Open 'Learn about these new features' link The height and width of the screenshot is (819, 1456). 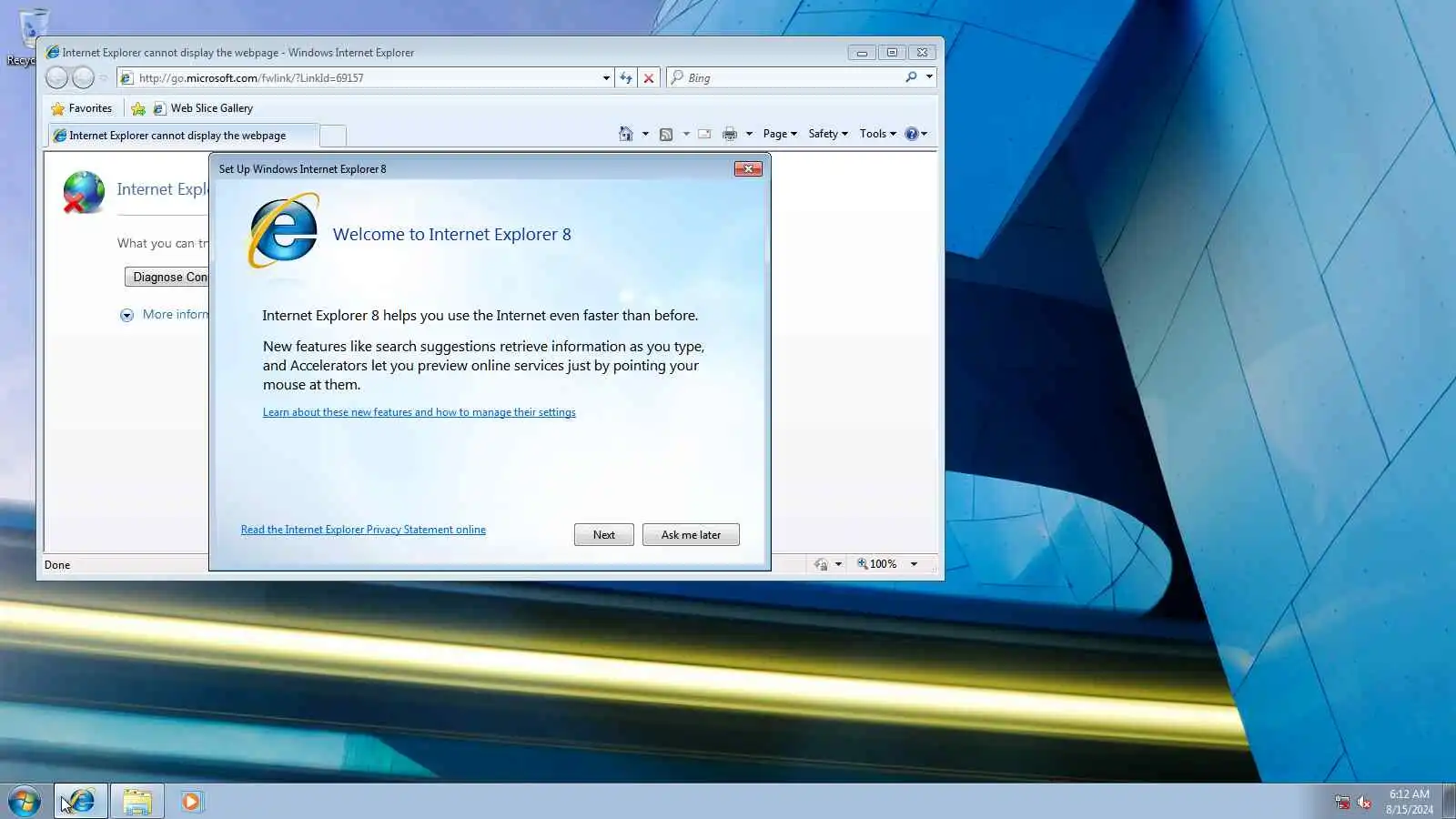(420, 412)
